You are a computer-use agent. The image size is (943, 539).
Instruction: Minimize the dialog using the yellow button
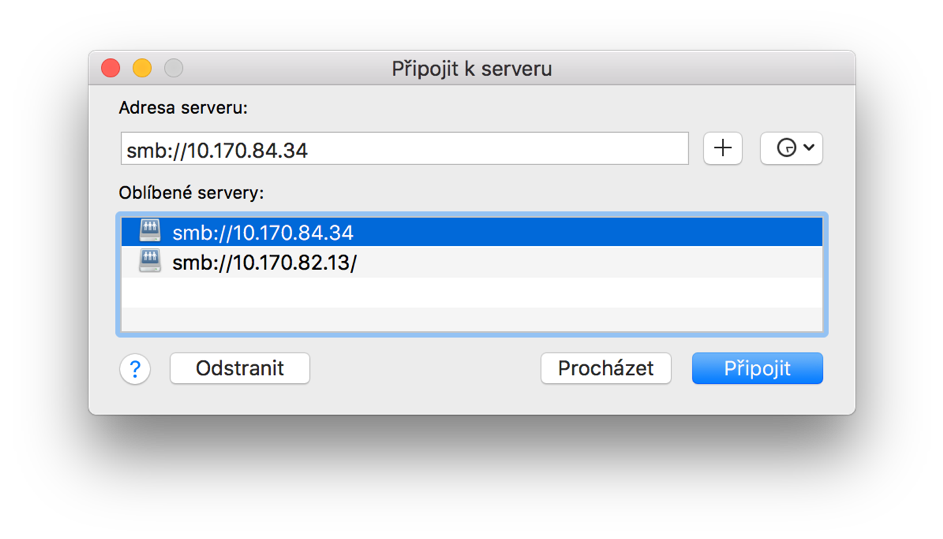click(x=142, y=68)
